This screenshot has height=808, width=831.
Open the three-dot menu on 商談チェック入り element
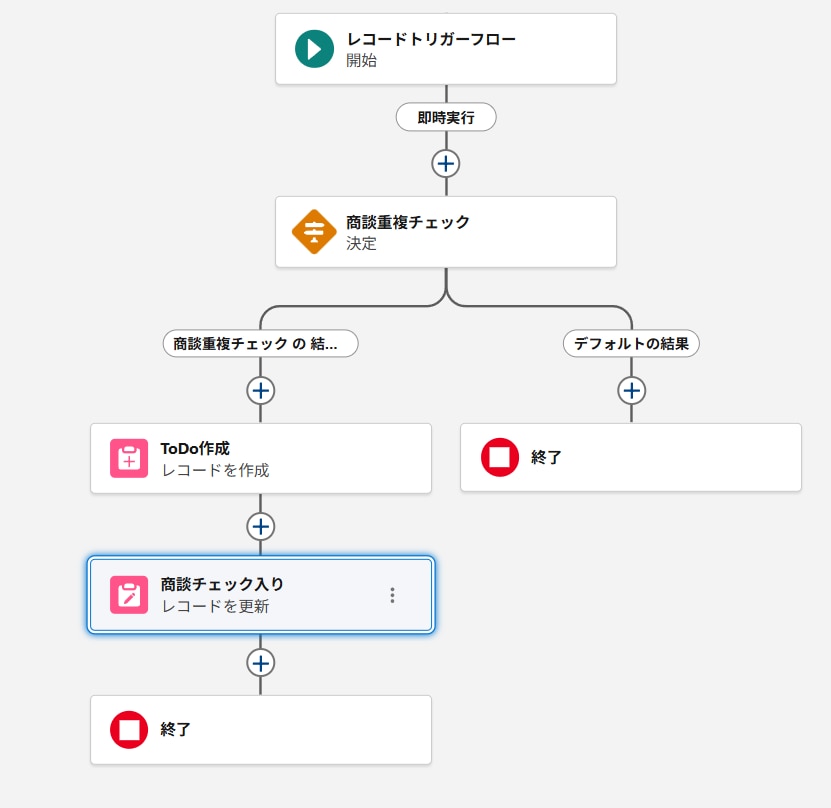(x=392, y=594)
